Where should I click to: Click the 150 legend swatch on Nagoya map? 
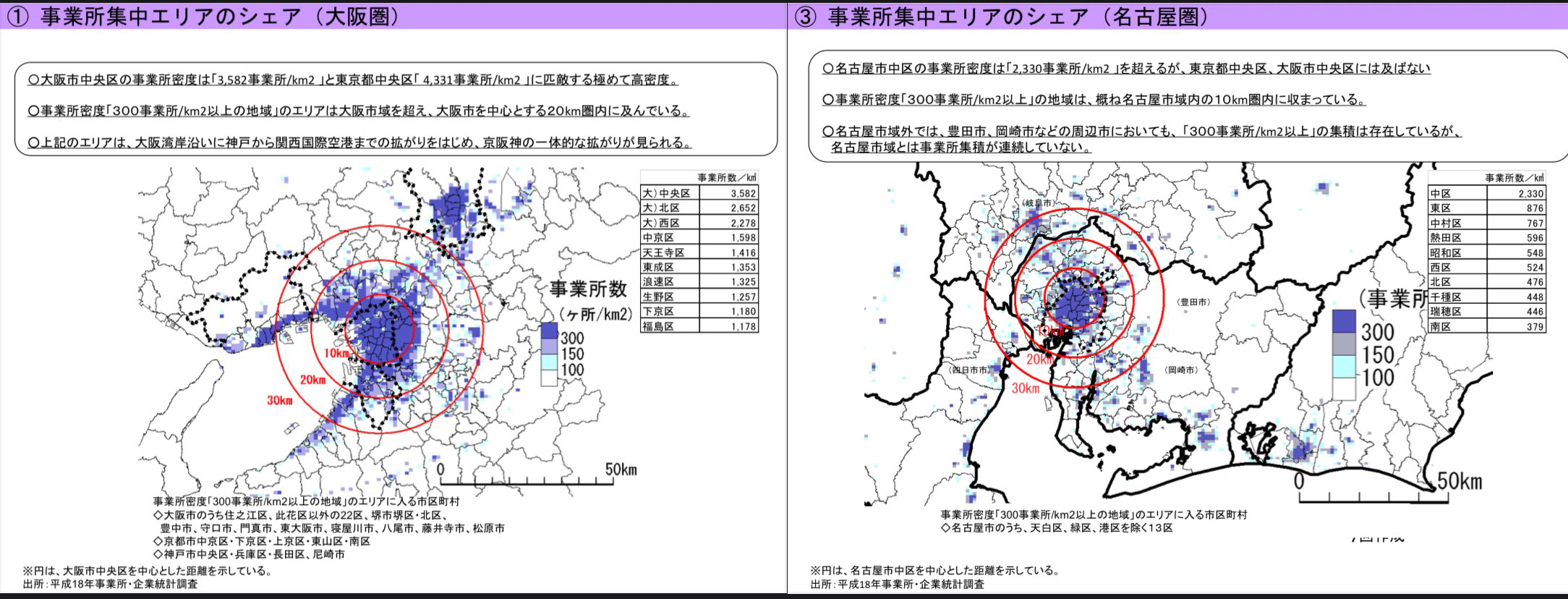tap(1344, 344)
